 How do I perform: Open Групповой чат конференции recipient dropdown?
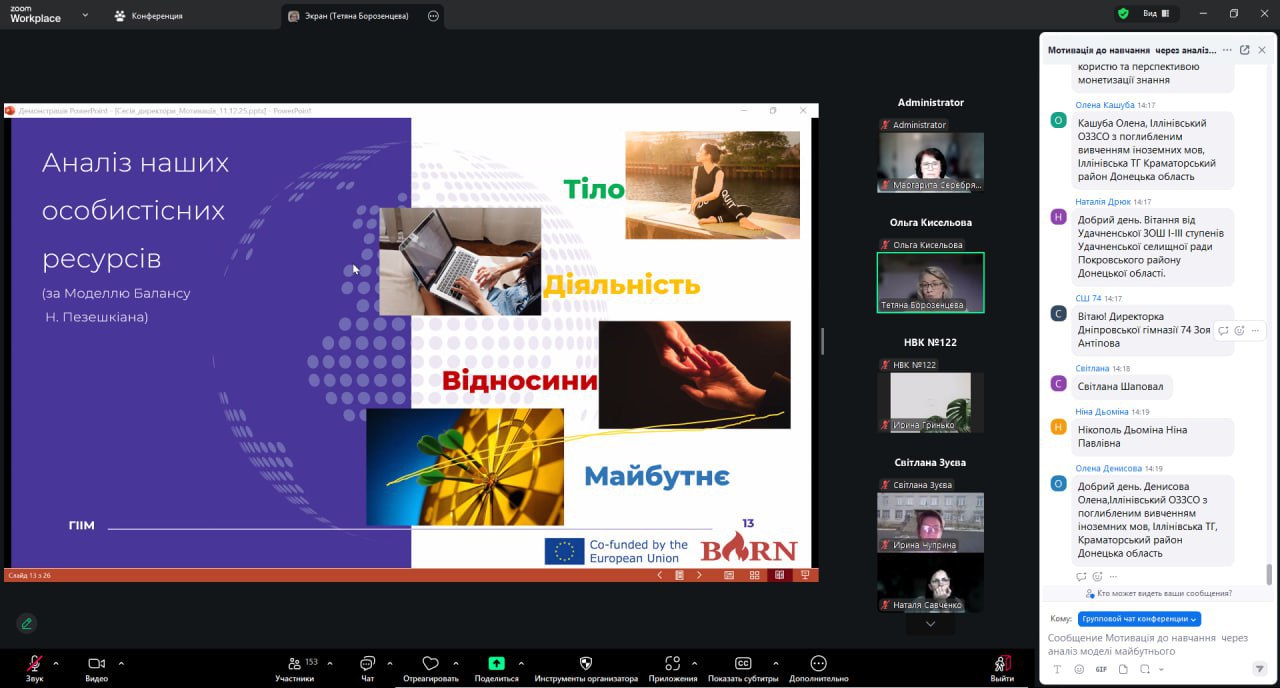coord(1139,619)
